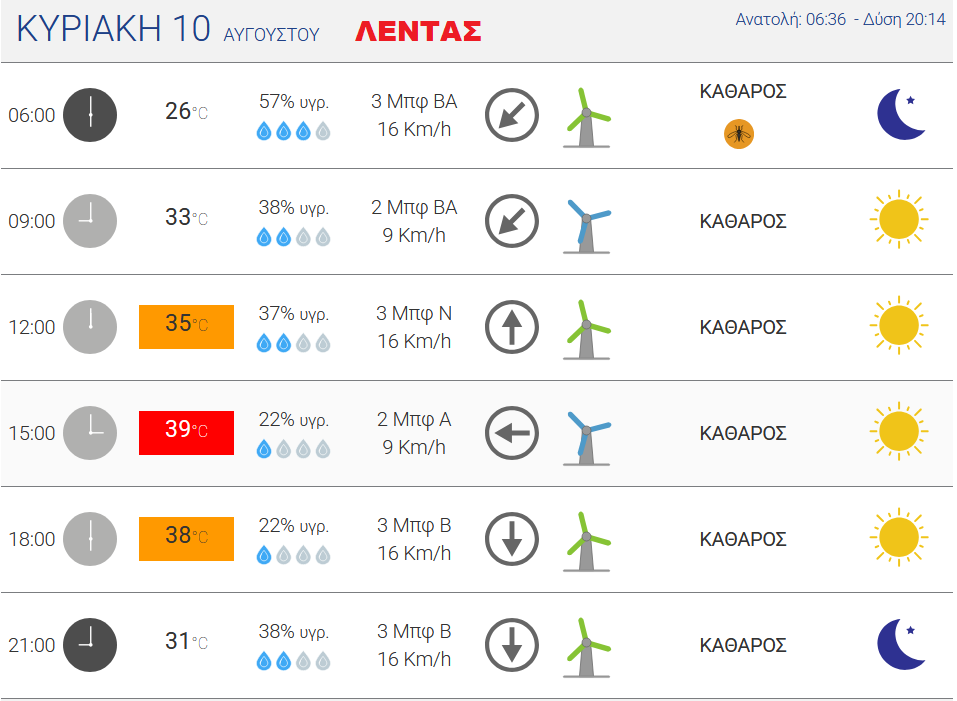Click the moon icon at 21:00
This screenshot has height=701, width=957.
click(901, 644)
